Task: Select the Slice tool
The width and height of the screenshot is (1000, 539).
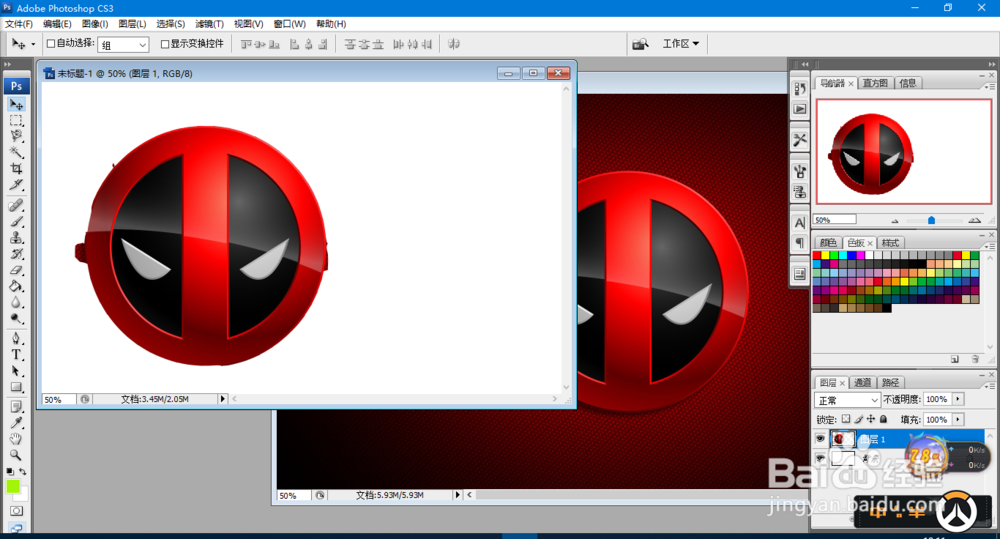Action: [x=17, y=185]
